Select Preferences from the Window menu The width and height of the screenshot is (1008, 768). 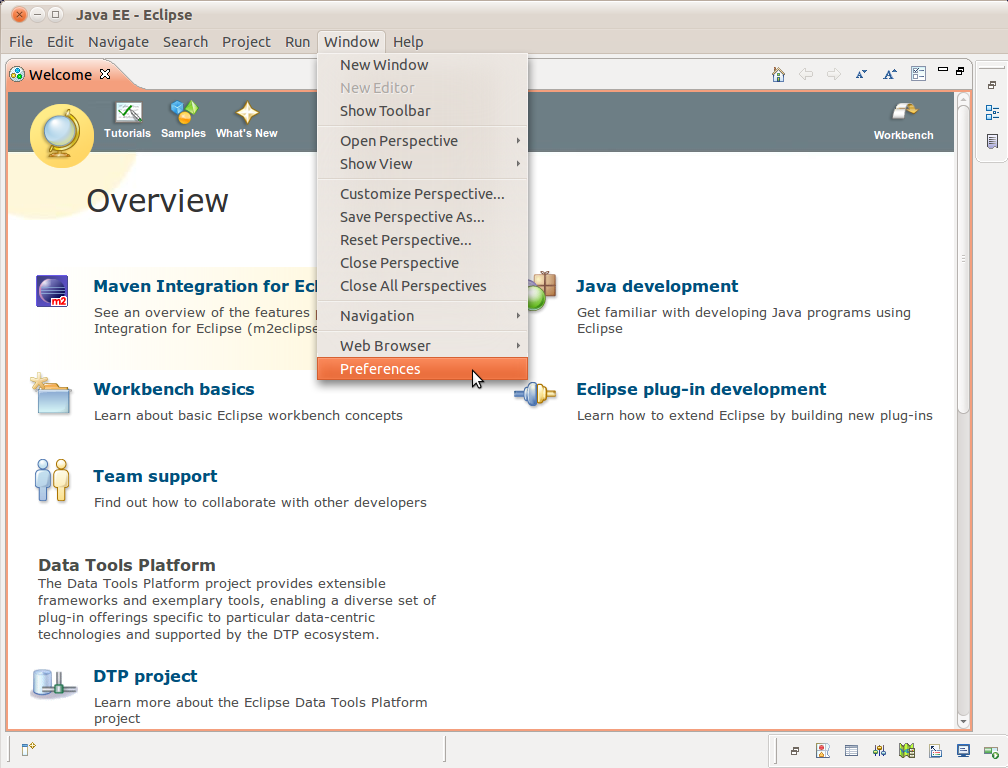point(380,369)
